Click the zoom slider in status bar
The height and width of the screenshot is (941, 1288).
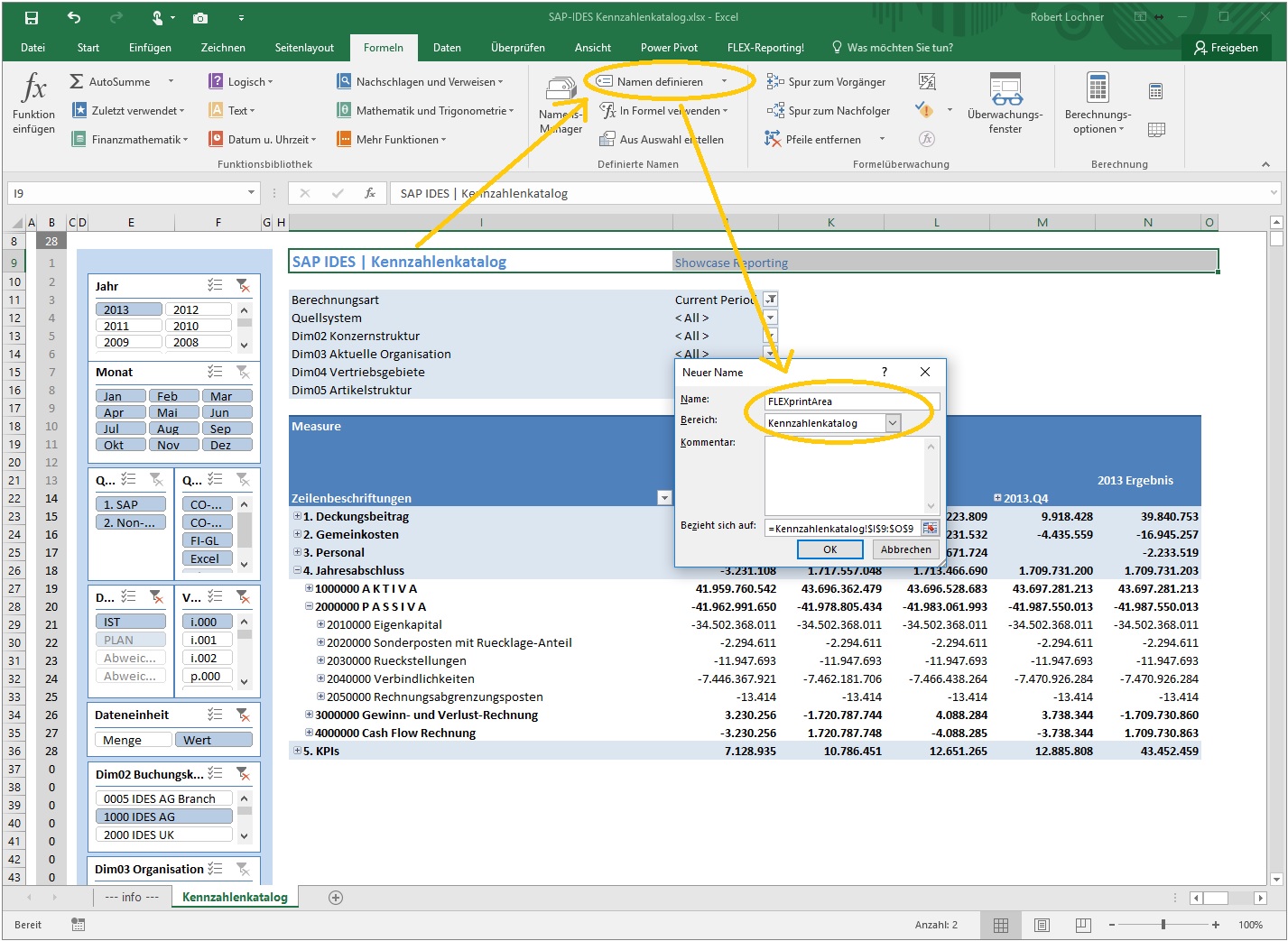point(1163,925)
